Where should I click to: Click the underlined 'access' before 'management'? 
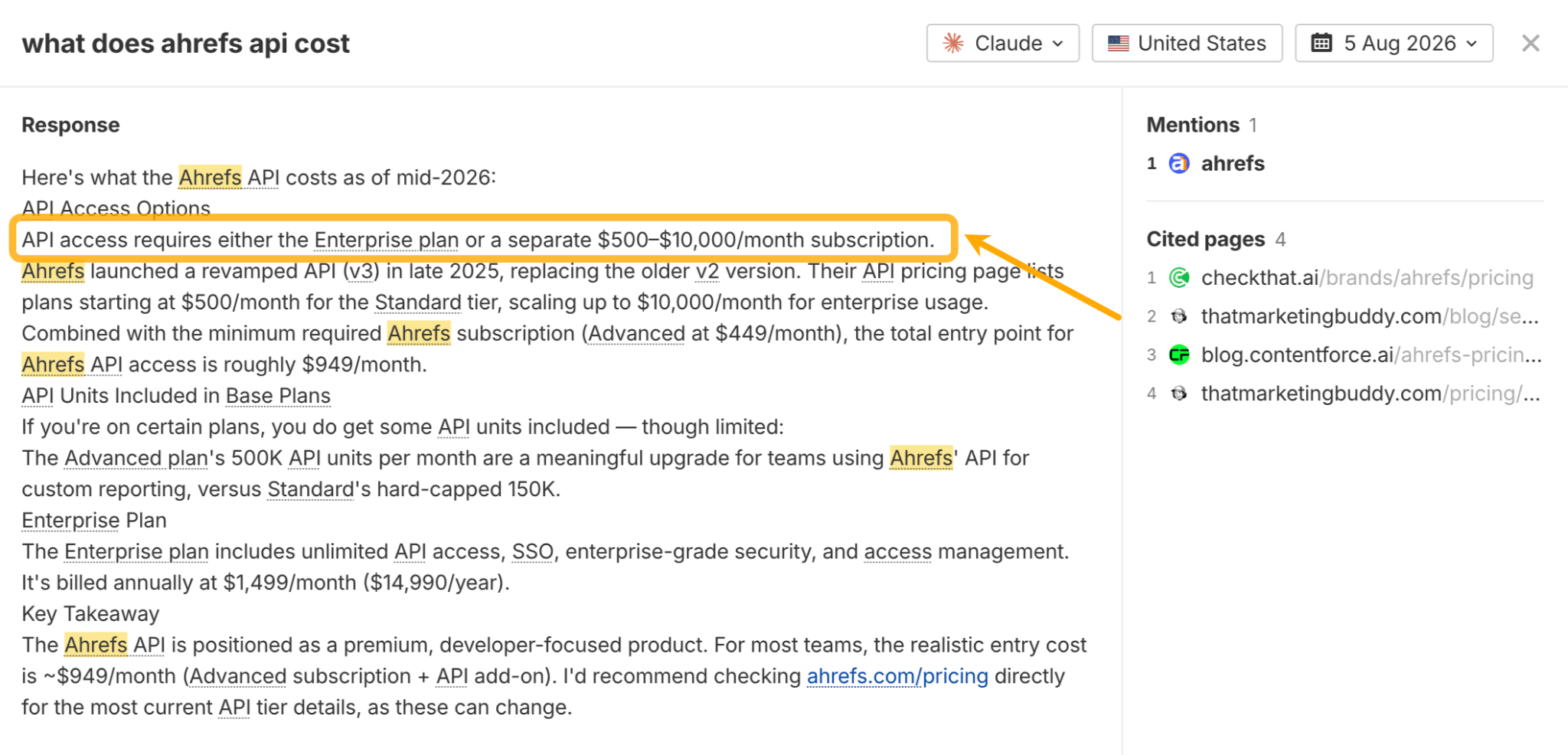coord(898,551)
